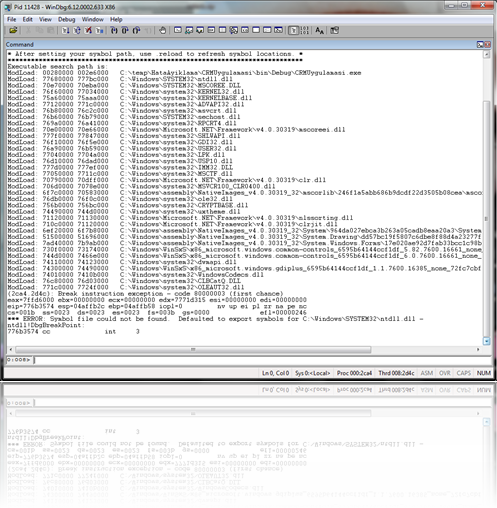
Task: Open the Options dialog icon
Action: coord(334,30)
